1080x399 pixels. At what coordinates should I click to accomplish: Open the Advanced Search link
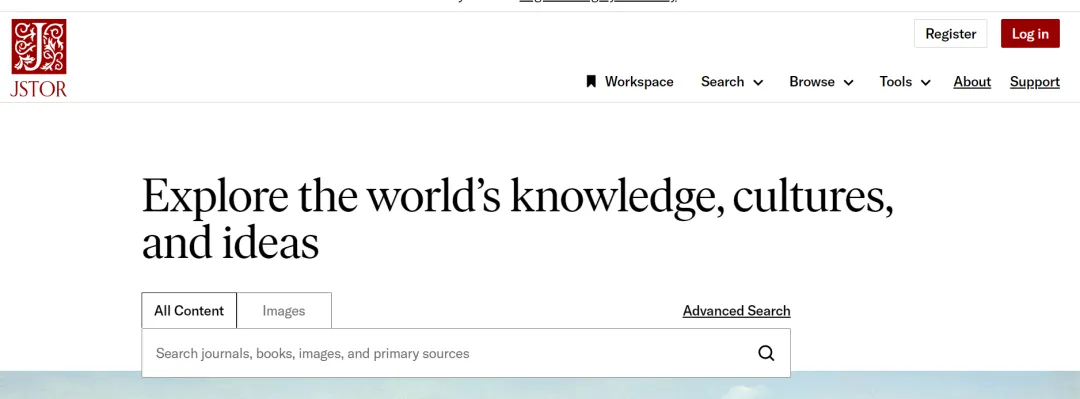pyautogui.click(x=736, y=311)
